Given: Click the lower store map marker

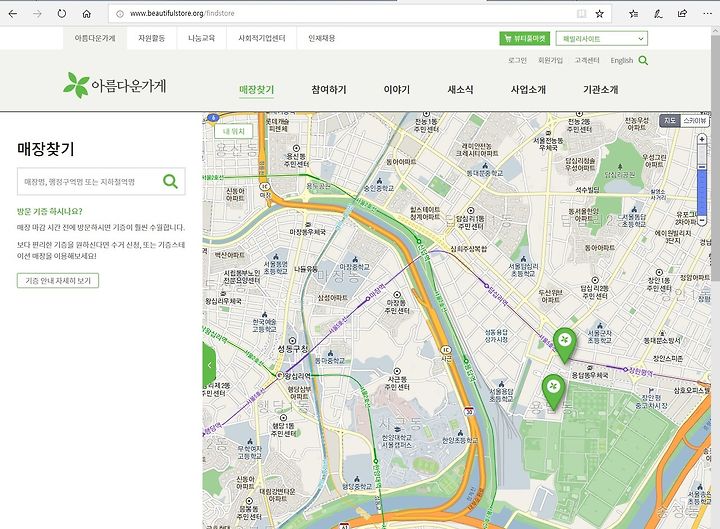Looking at the screenshot, I should click(x=553, y=392).
